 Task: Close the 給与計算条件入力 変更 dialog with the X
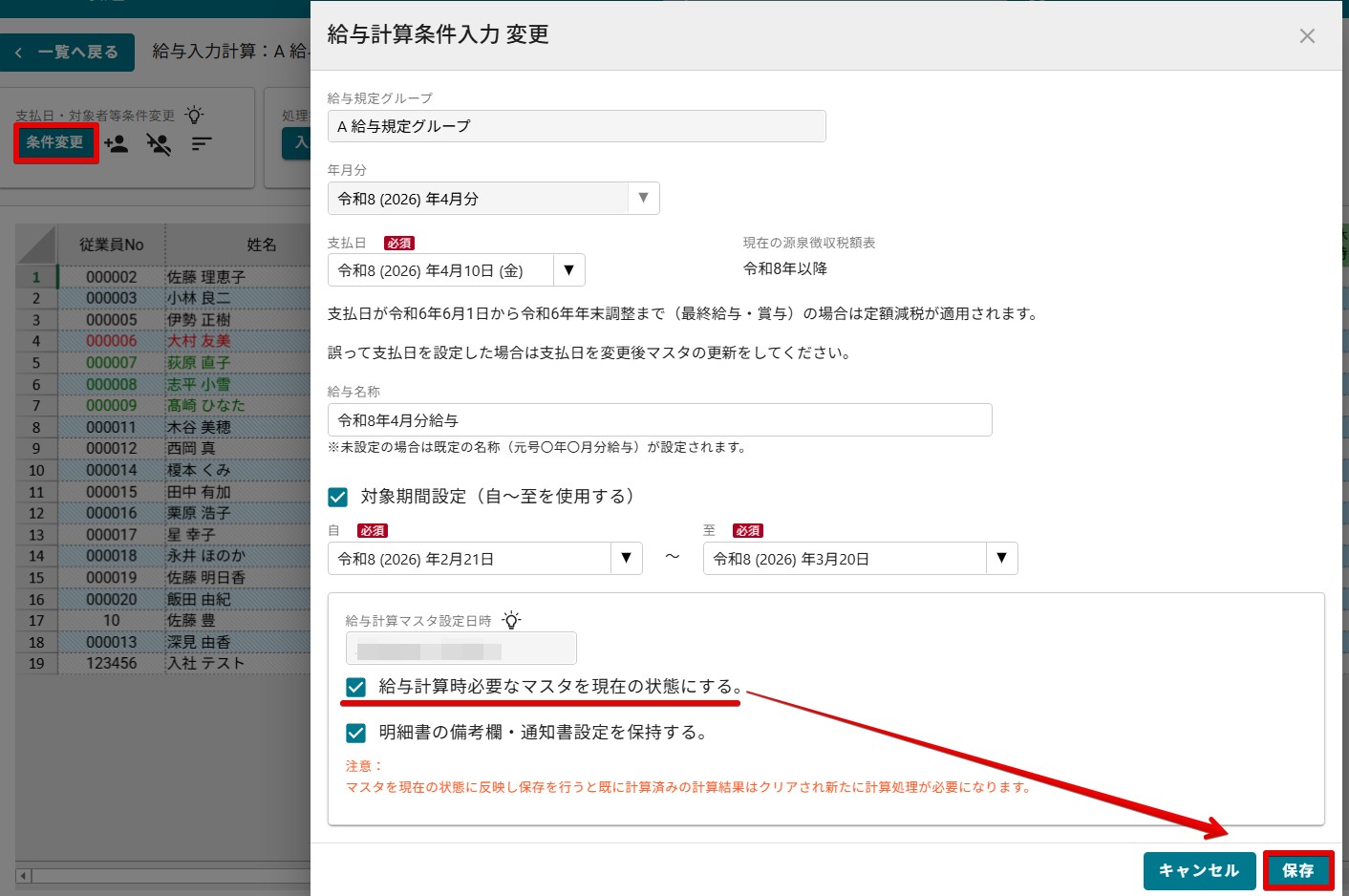(x=1307, y=36)
